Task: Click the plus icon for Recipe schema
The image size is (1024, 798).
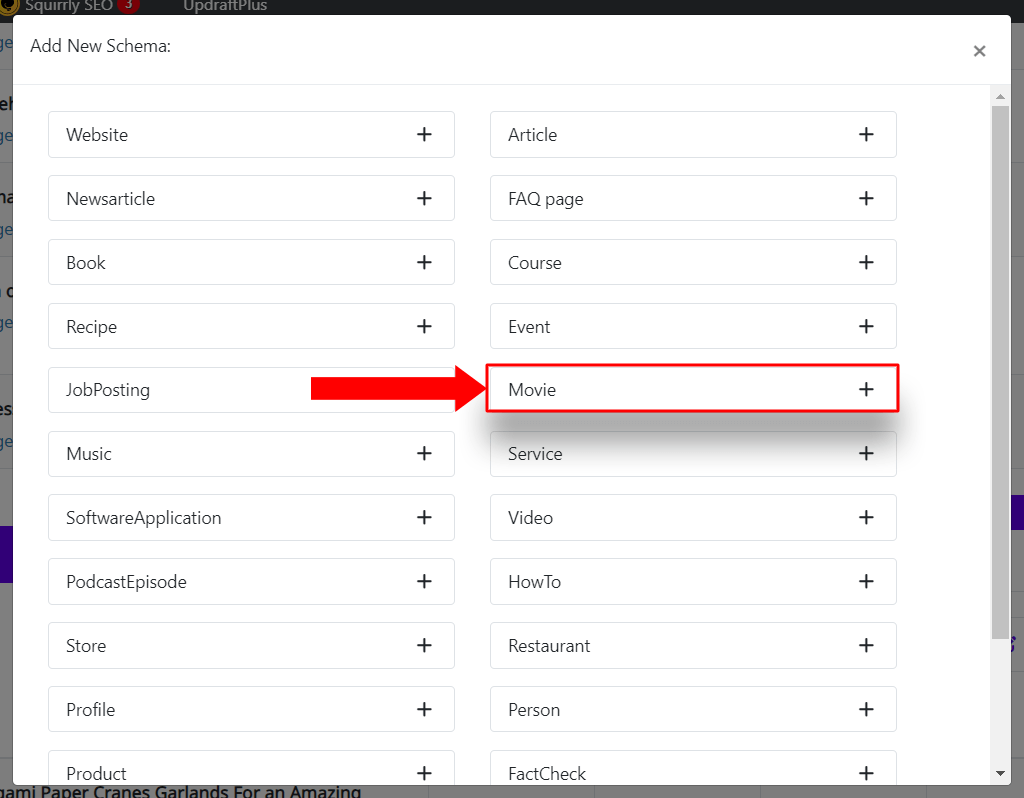Action: pos(424,327)
